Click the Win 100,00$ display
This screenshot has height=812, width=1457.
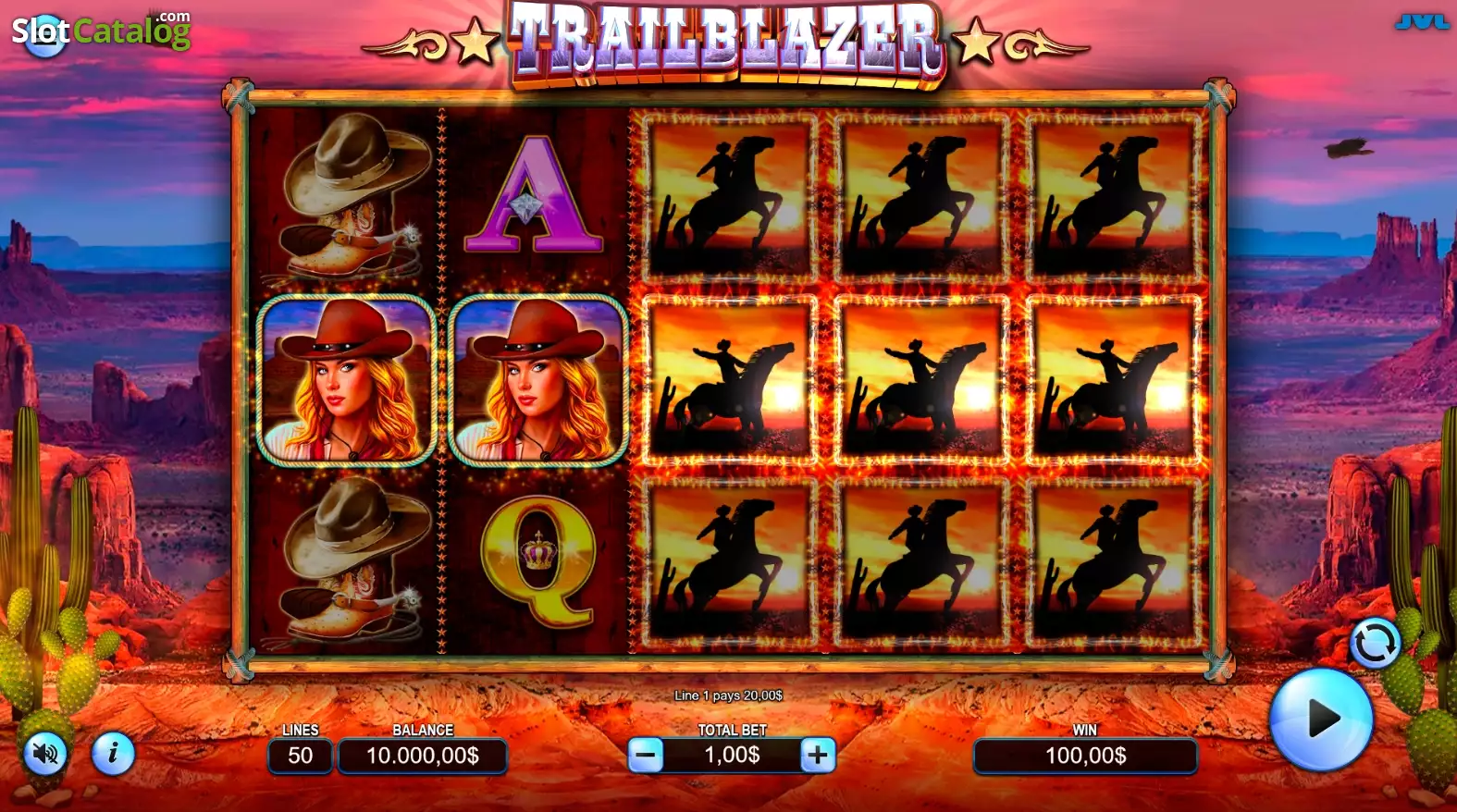point(1085,756)
